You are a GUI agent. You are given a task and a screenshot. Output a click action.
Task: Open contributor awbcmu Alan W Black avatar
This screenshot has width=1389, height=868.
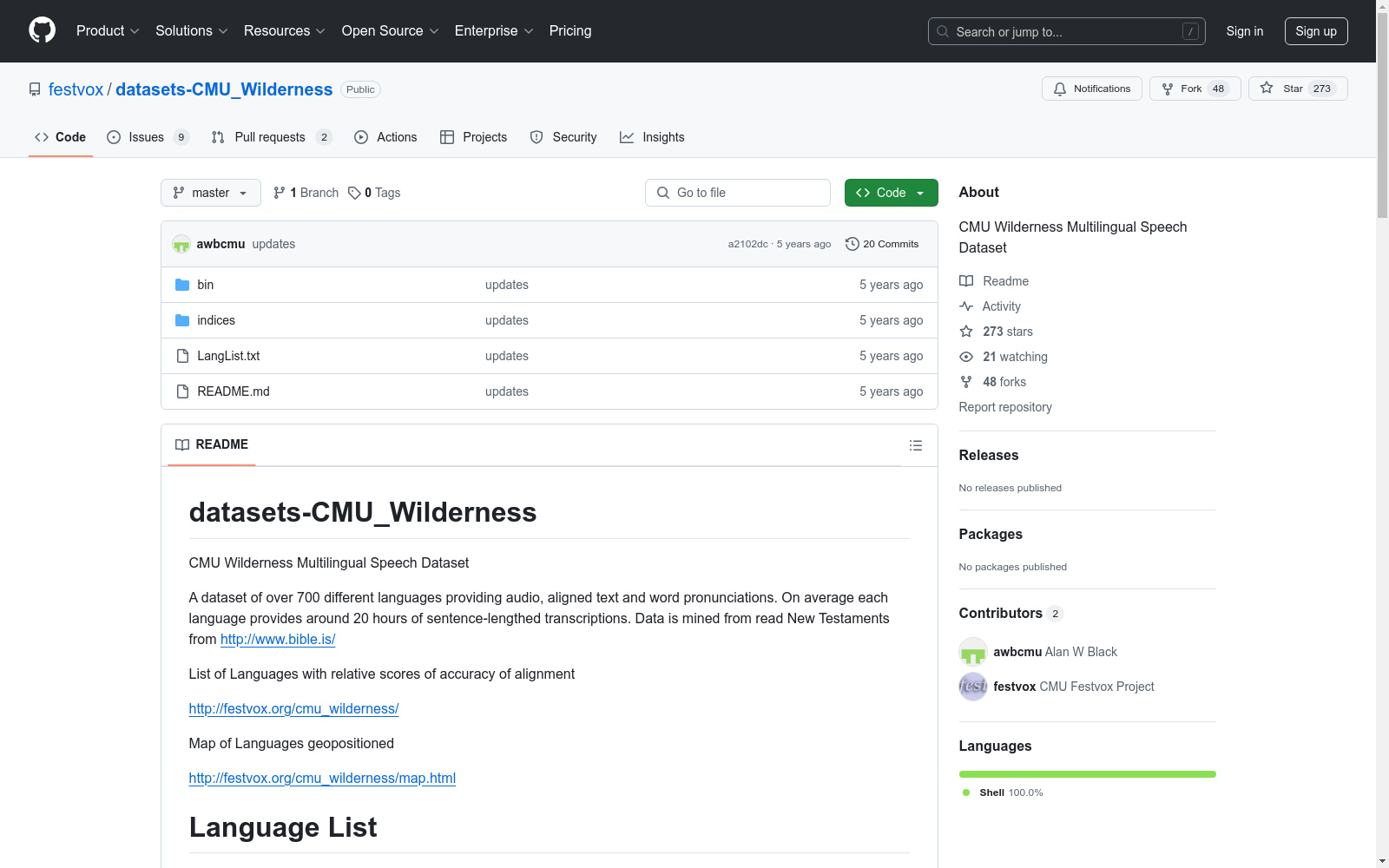[x=973, y=652]
